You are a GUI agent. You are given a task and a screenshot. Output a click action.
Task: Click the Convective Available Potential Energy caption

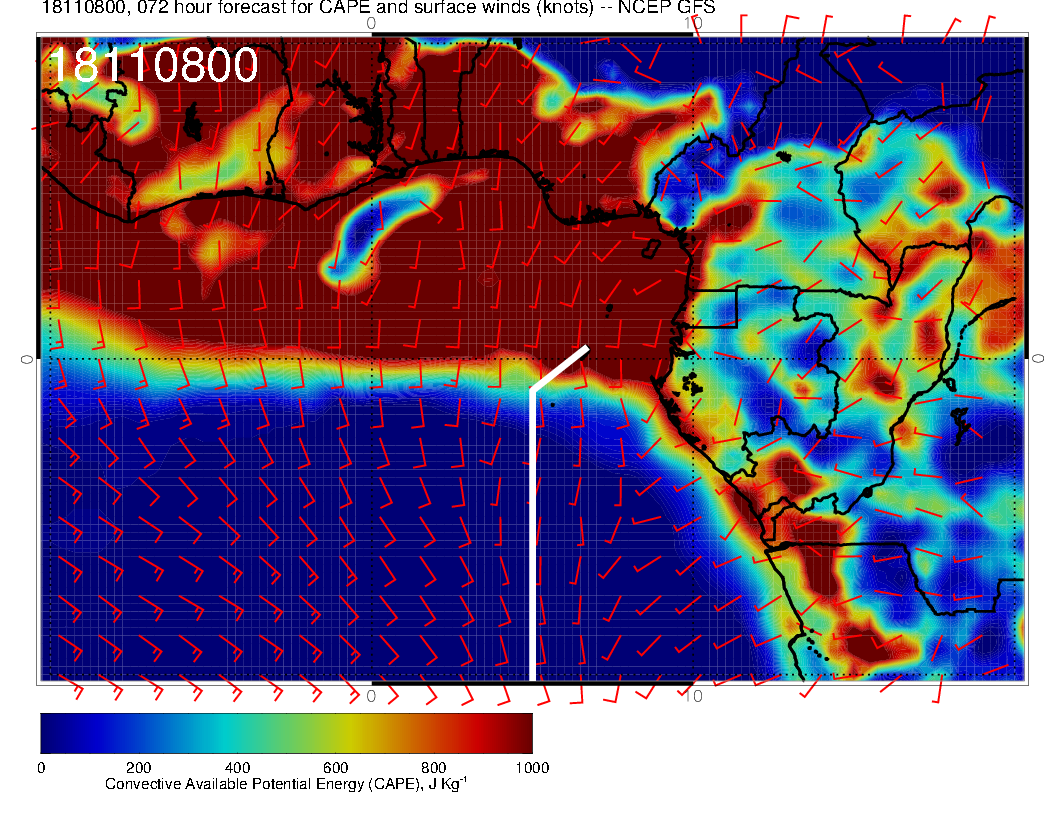pyautogui.click(x=285, y=784)
